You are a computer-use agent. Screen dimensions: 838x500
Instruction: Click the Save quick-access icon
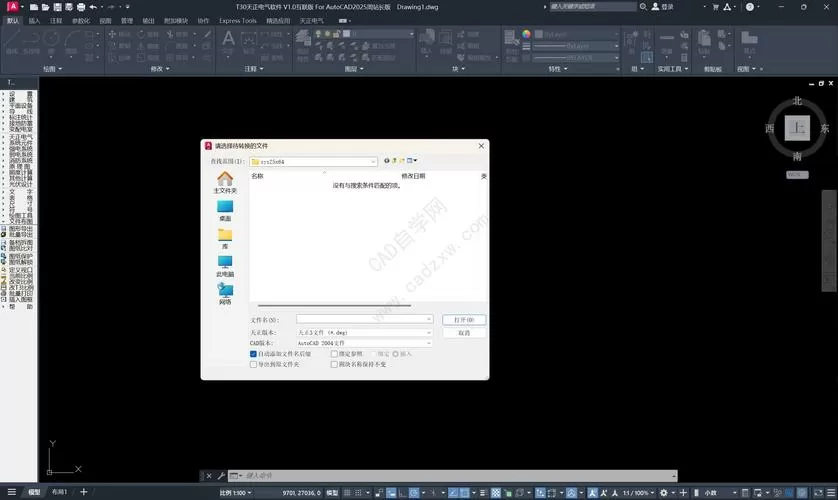point(57,7)
